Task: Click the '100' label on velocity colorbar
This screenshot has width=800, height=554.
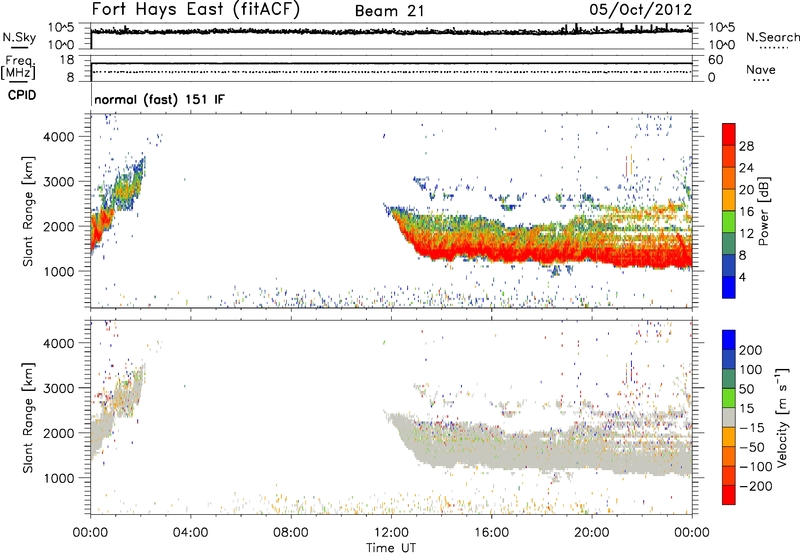Action: (x=751, y=370)
